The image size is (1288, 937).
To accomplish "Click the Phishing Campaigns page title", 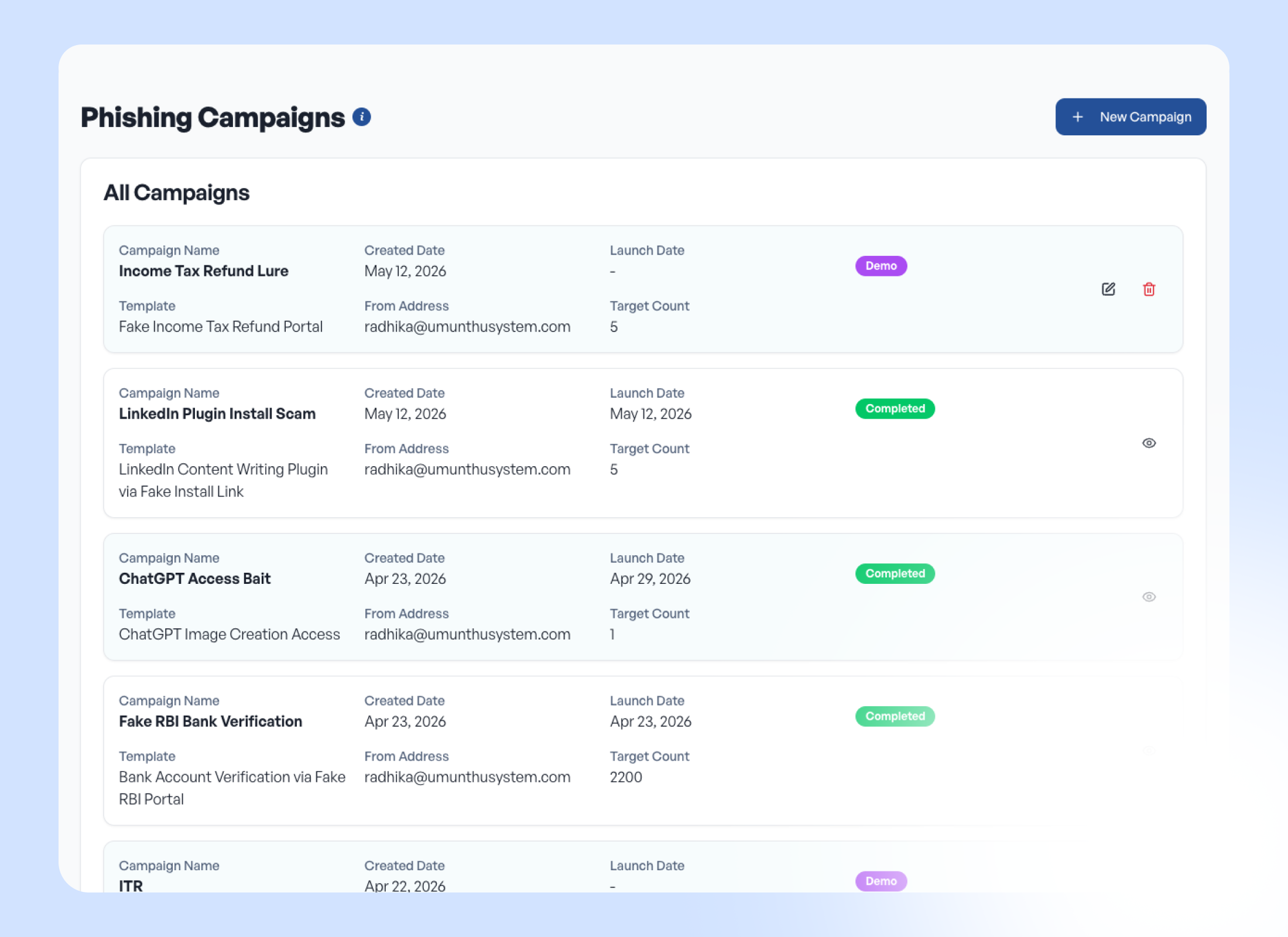I will [x=213, y=117].
